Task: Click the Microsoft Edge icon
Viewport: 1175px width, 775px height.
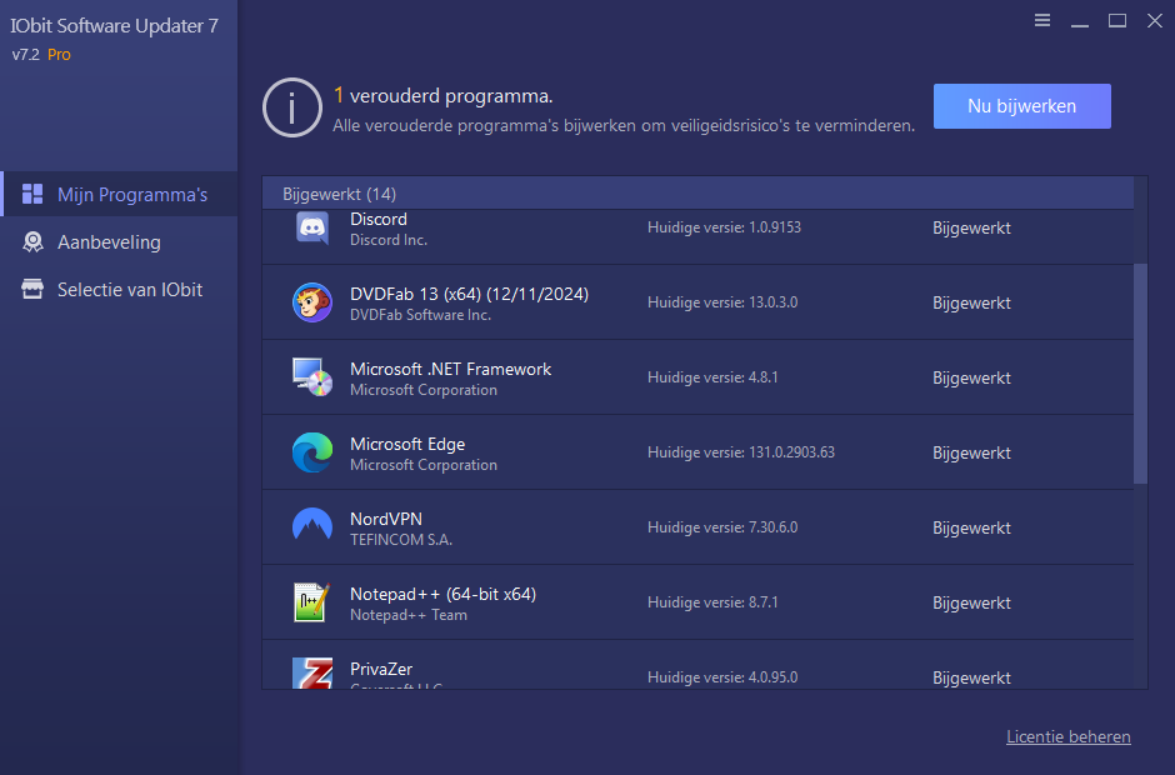Action: coord(312,452)
